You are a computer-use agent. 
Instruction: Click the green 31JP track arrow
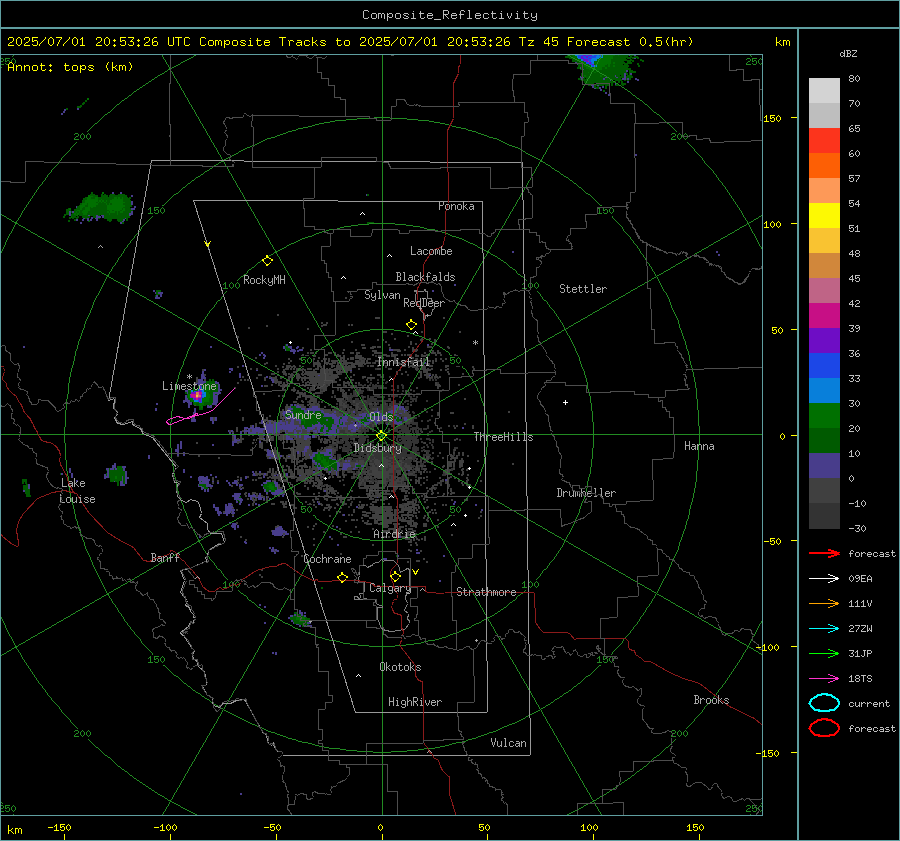[x=824, y=653]
